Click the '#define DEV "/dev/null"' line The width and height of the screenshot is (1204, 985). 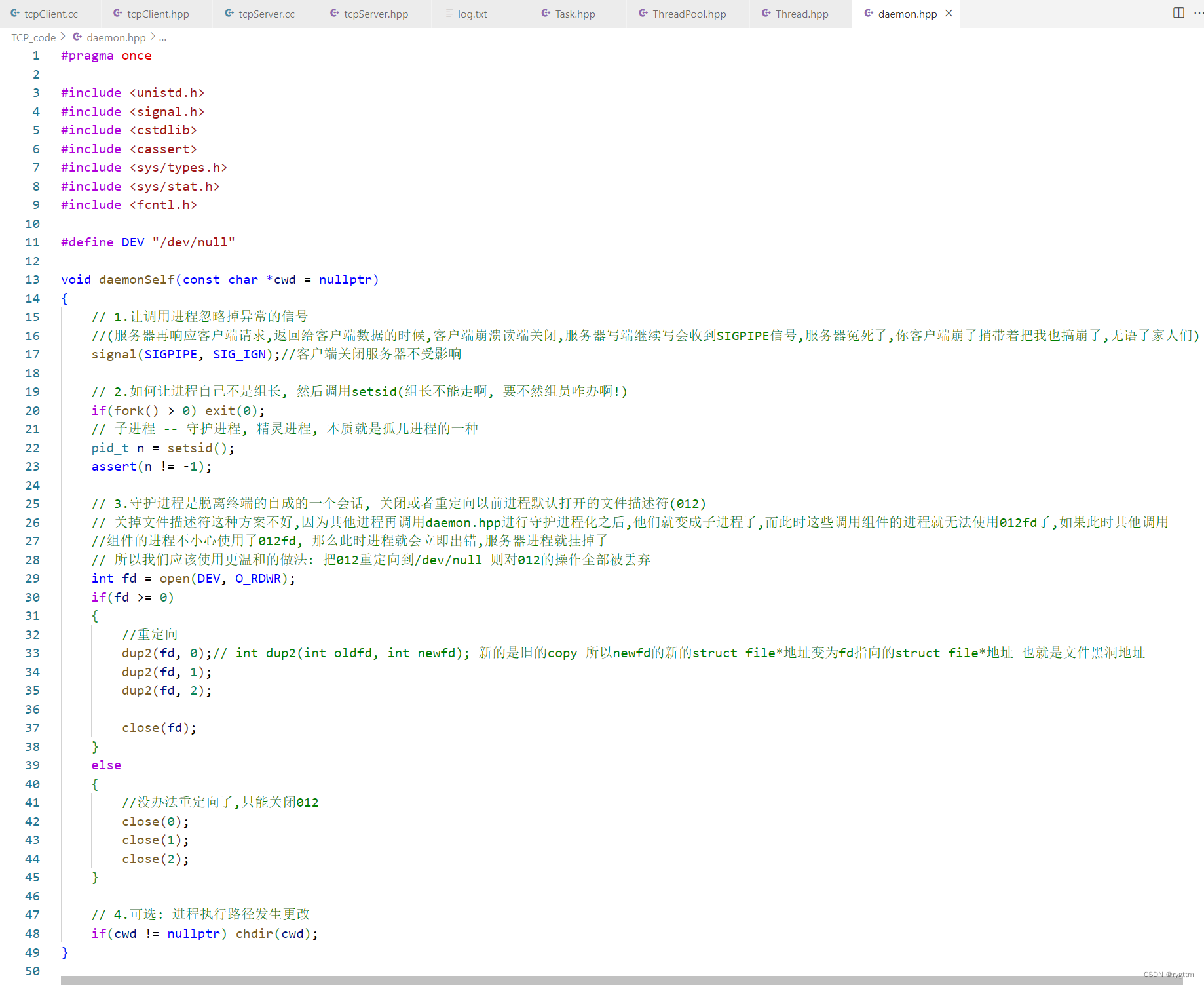click(x=148, y=242)
